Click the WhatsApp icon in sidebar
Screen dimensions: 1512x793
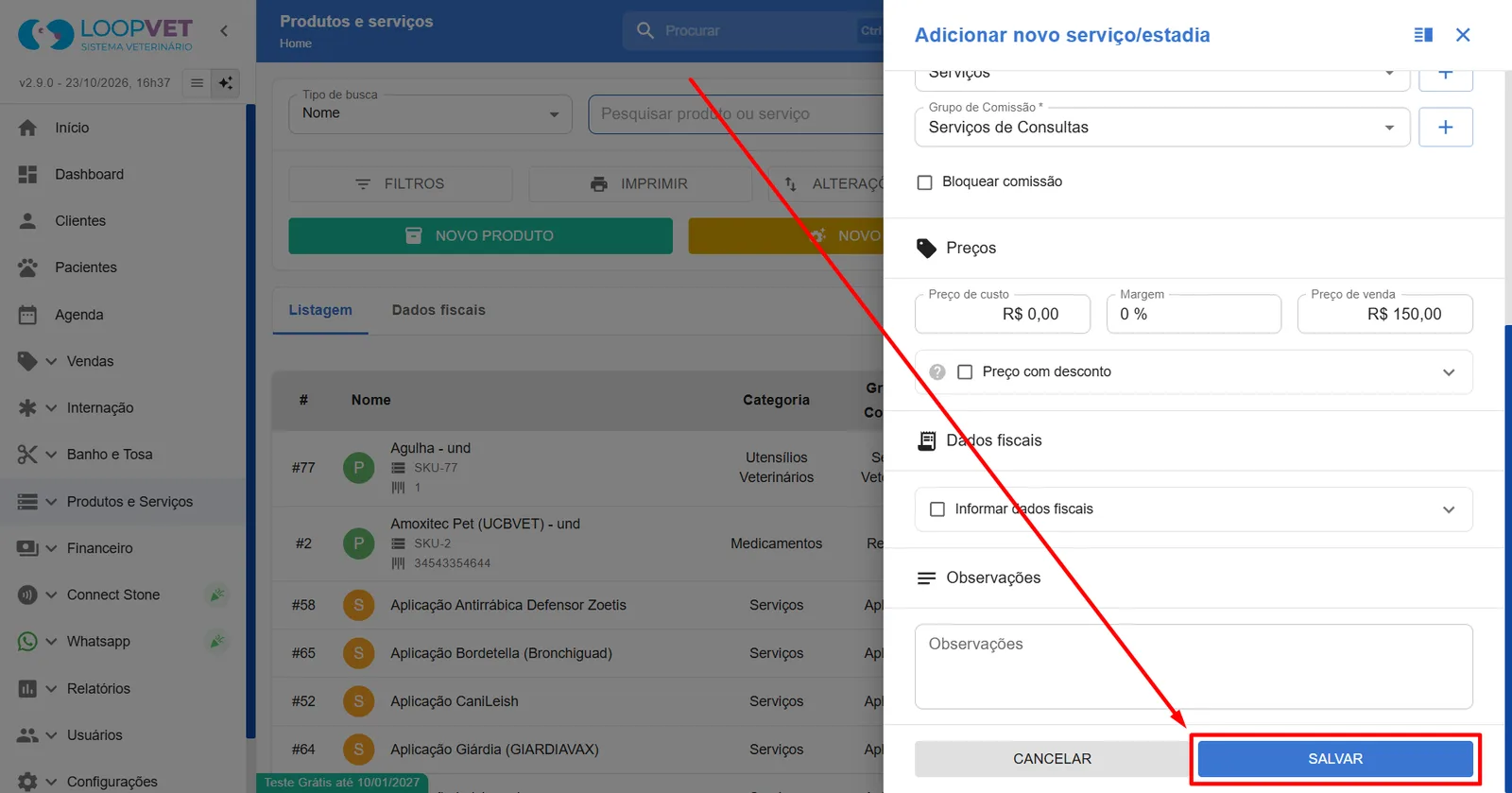point(27,642)
